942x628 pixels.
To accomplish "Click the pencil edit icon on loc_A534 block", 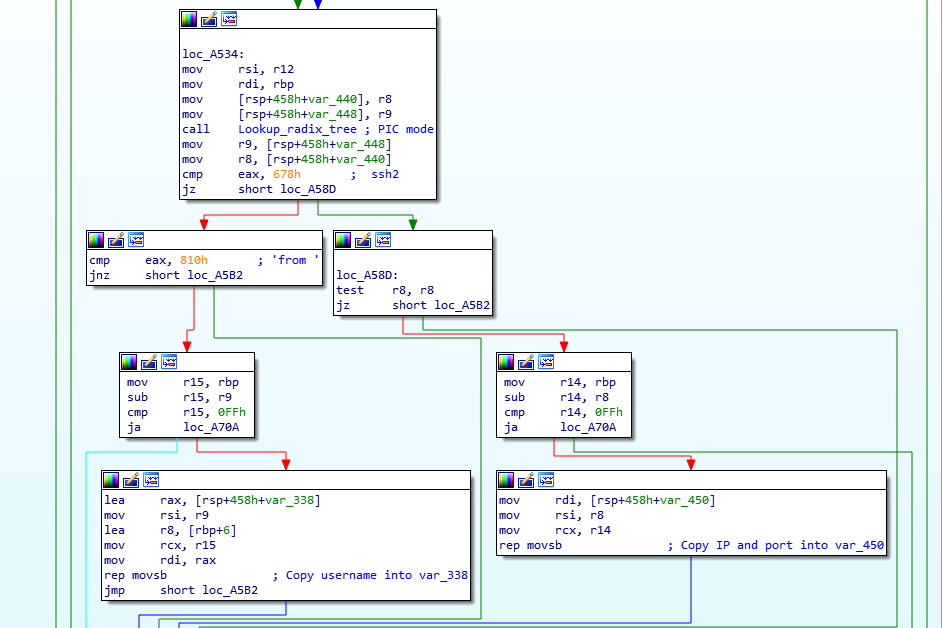I will click(x=208, y=18).
